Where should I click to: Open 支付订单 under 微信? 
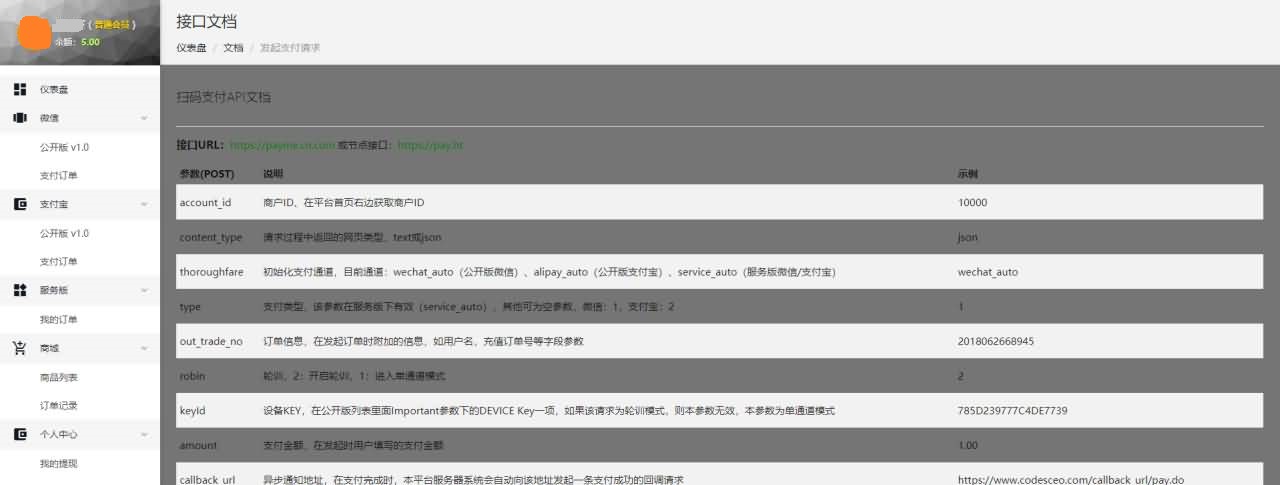[58, 176]
